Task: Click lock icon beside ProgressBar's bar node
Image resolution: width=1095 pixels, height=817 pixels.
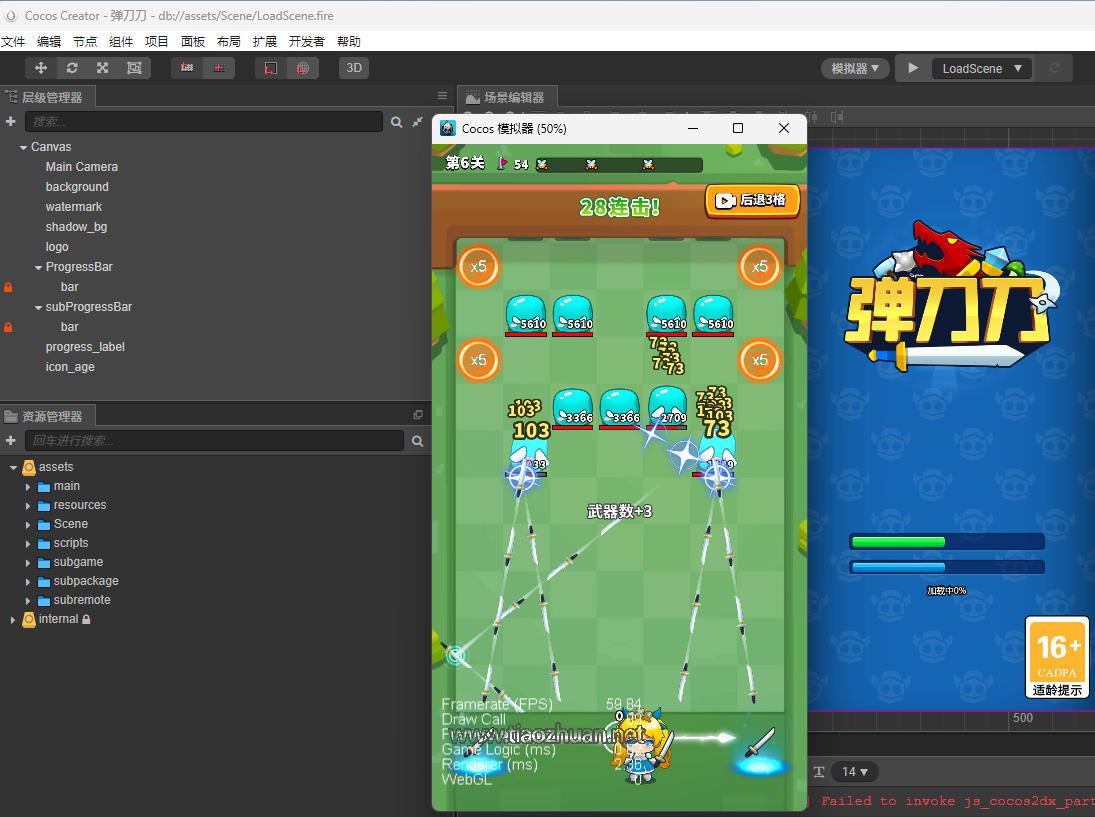Action: 8,287
